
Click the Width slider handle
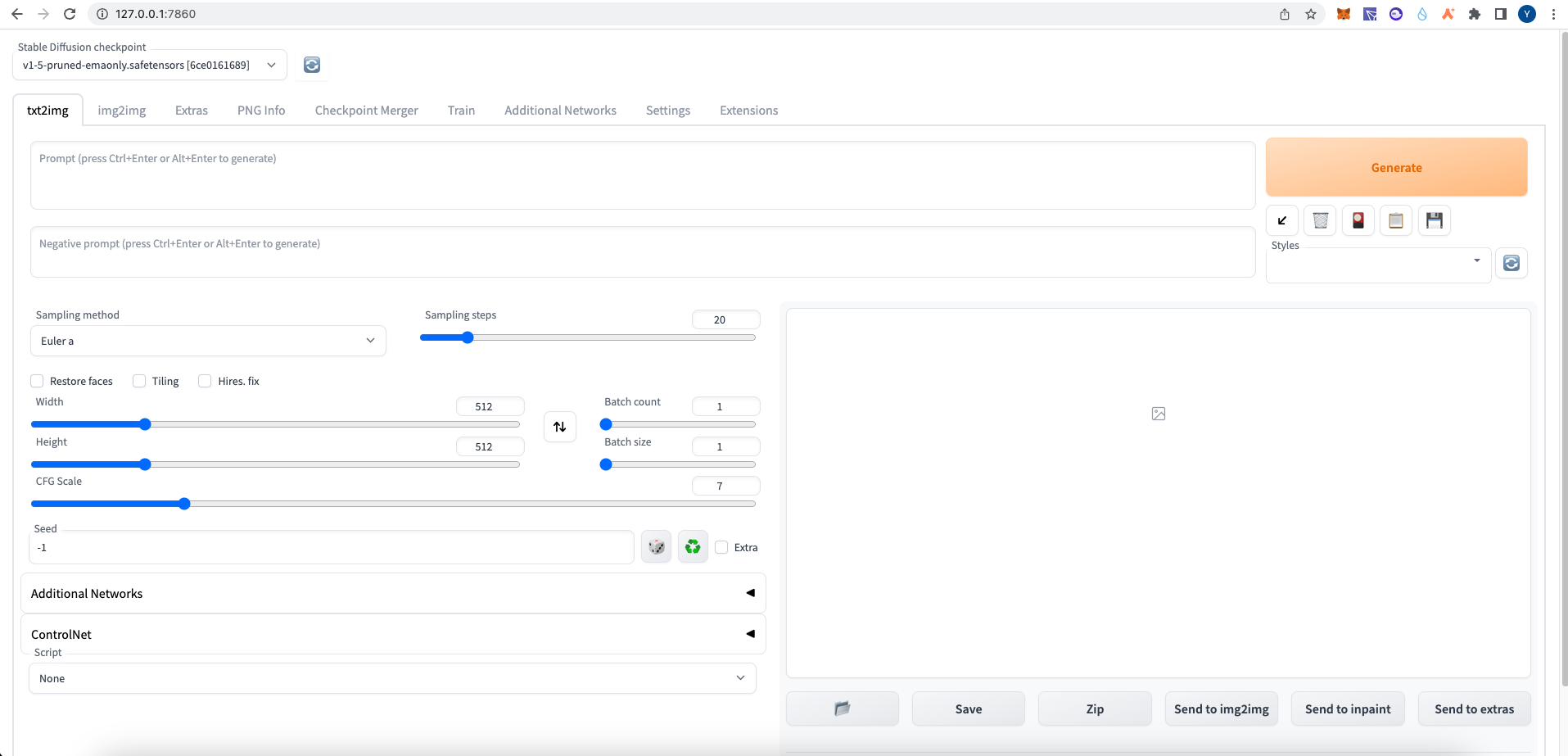tap(145, 424)
